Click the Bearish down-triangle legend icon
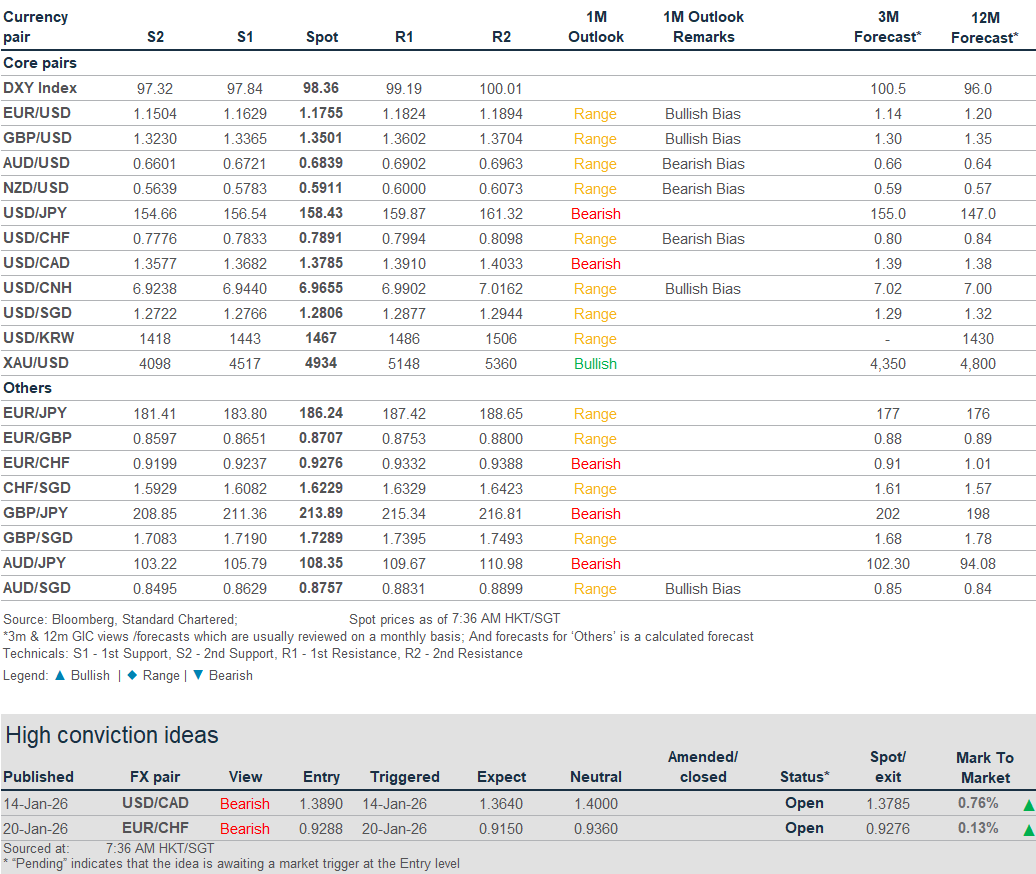 (x=198, y=675)
